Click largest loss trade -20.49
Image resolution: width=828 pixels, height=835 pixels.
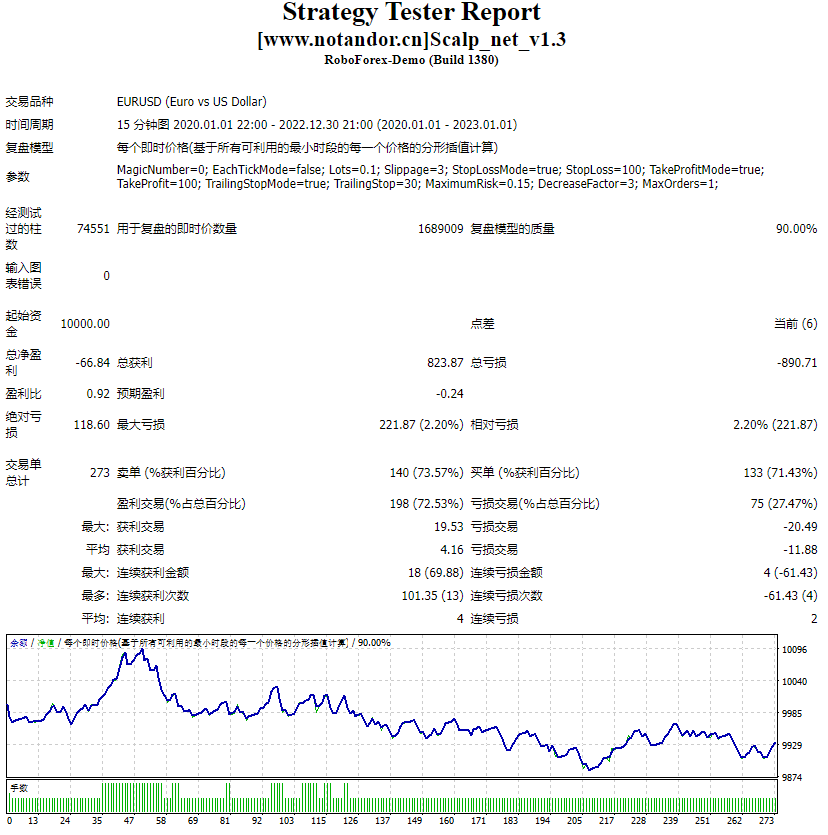click(800, 527)
